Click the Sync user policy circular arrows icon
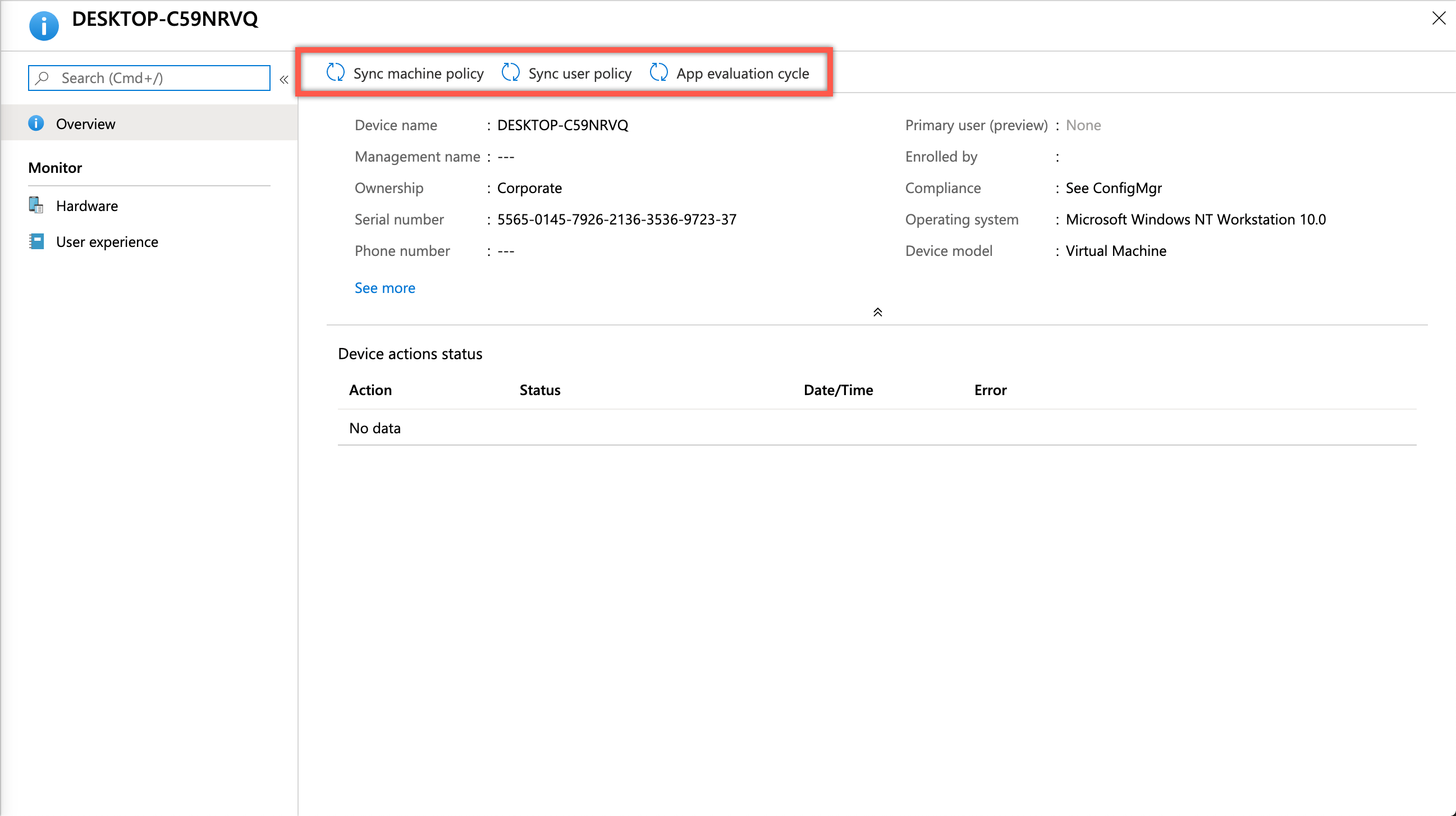The width and height of the screenshot is (1456, 816). (x=510, y=72)
